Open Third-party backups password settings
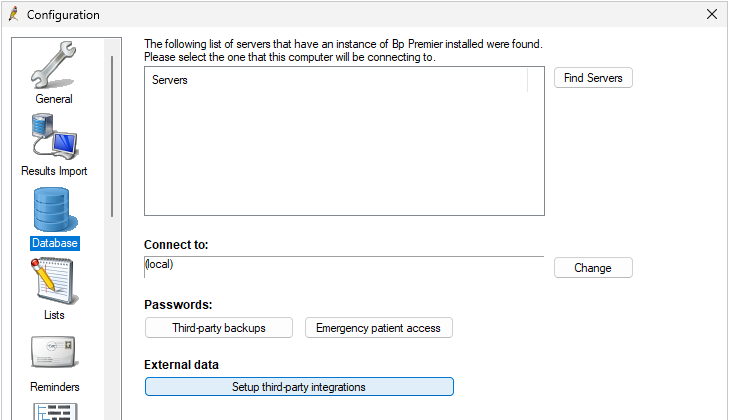This screenshot has height=420, width=729. click(219, 328)
